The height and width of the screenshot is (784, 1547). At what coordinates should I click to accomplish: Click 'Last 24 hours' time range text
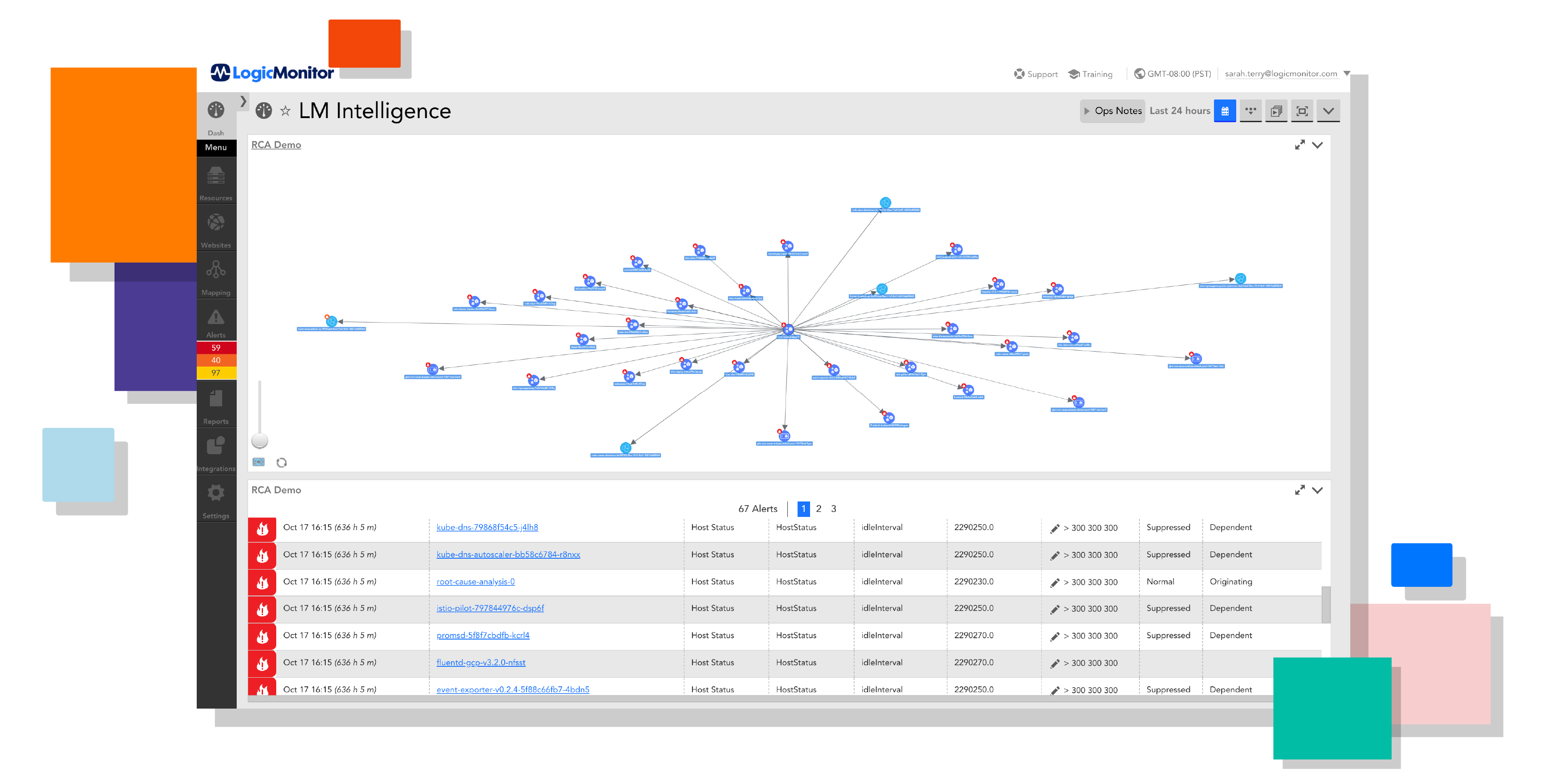coord(1179,110)
